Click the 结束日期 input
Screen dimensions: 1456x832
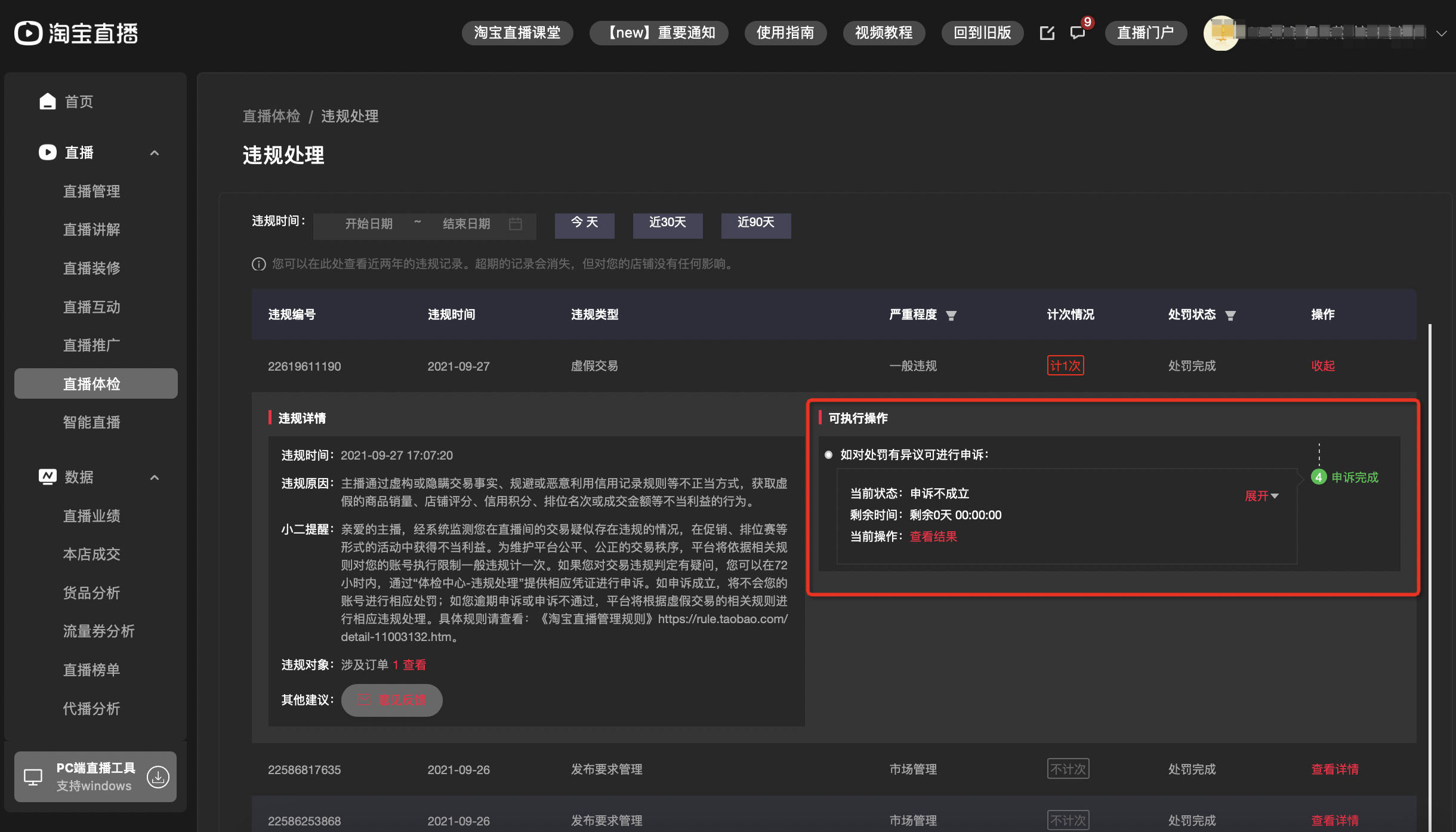click(467, 224)
